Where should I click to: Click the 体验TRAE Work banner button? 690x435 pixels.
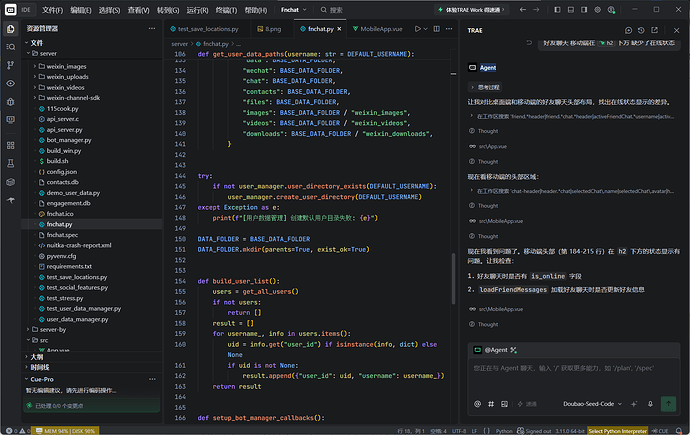click(x=471, y=10)
